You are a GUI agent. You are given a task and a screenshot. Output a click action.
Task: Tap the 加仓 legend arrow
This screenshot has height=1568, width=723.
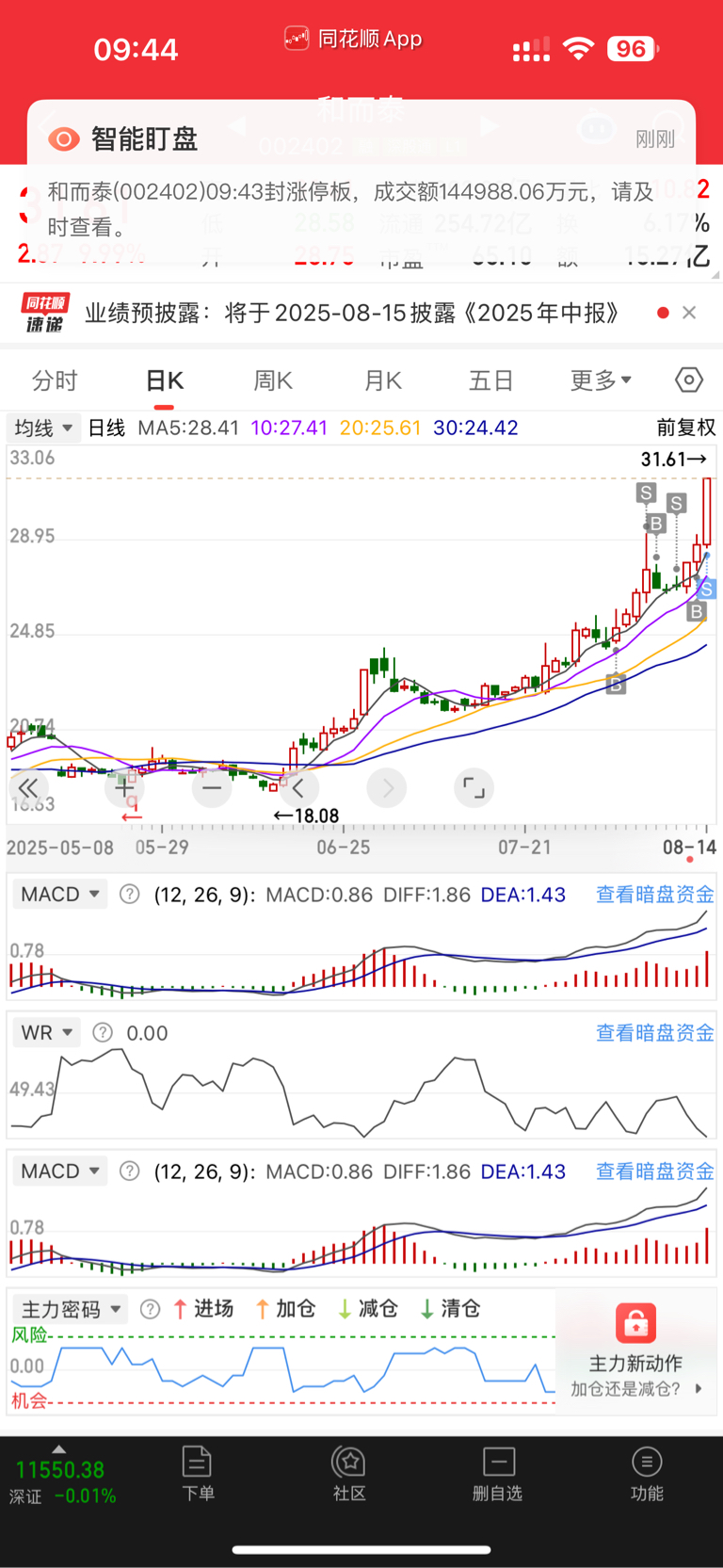pyautogui.click(x=263, y=1309)
